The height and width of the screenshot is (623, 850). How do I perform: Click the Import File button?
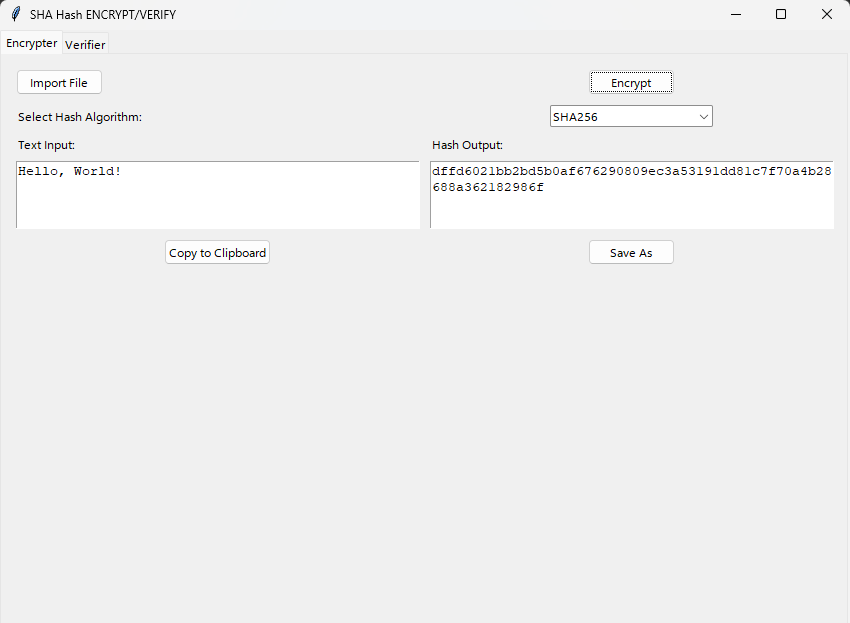point(59,82)
